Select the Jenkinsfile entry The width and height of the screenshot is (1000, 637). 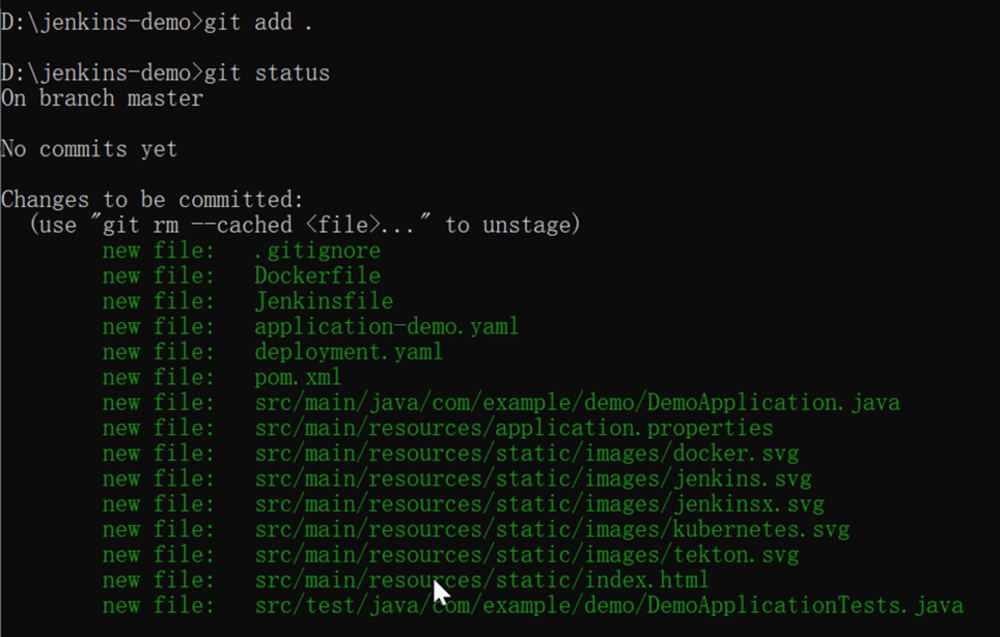[323, 301]
